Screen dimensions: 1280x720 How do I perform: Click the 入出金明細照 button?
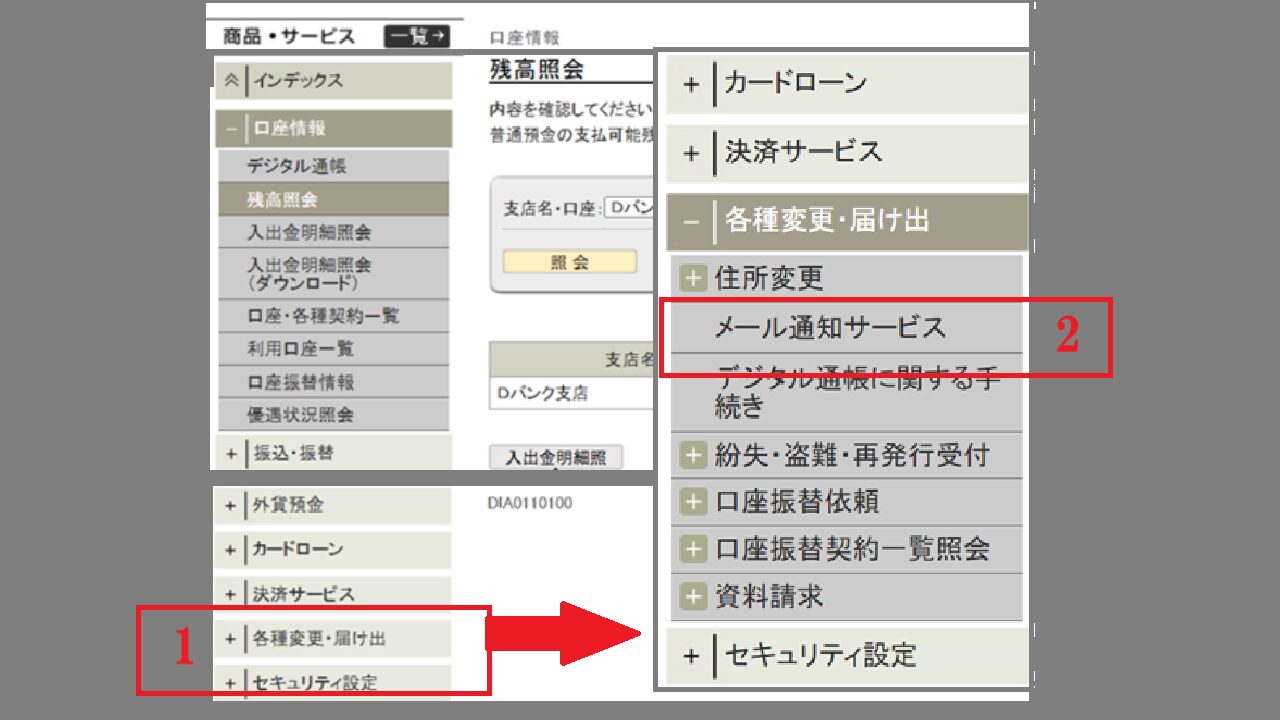pos(556,457)
